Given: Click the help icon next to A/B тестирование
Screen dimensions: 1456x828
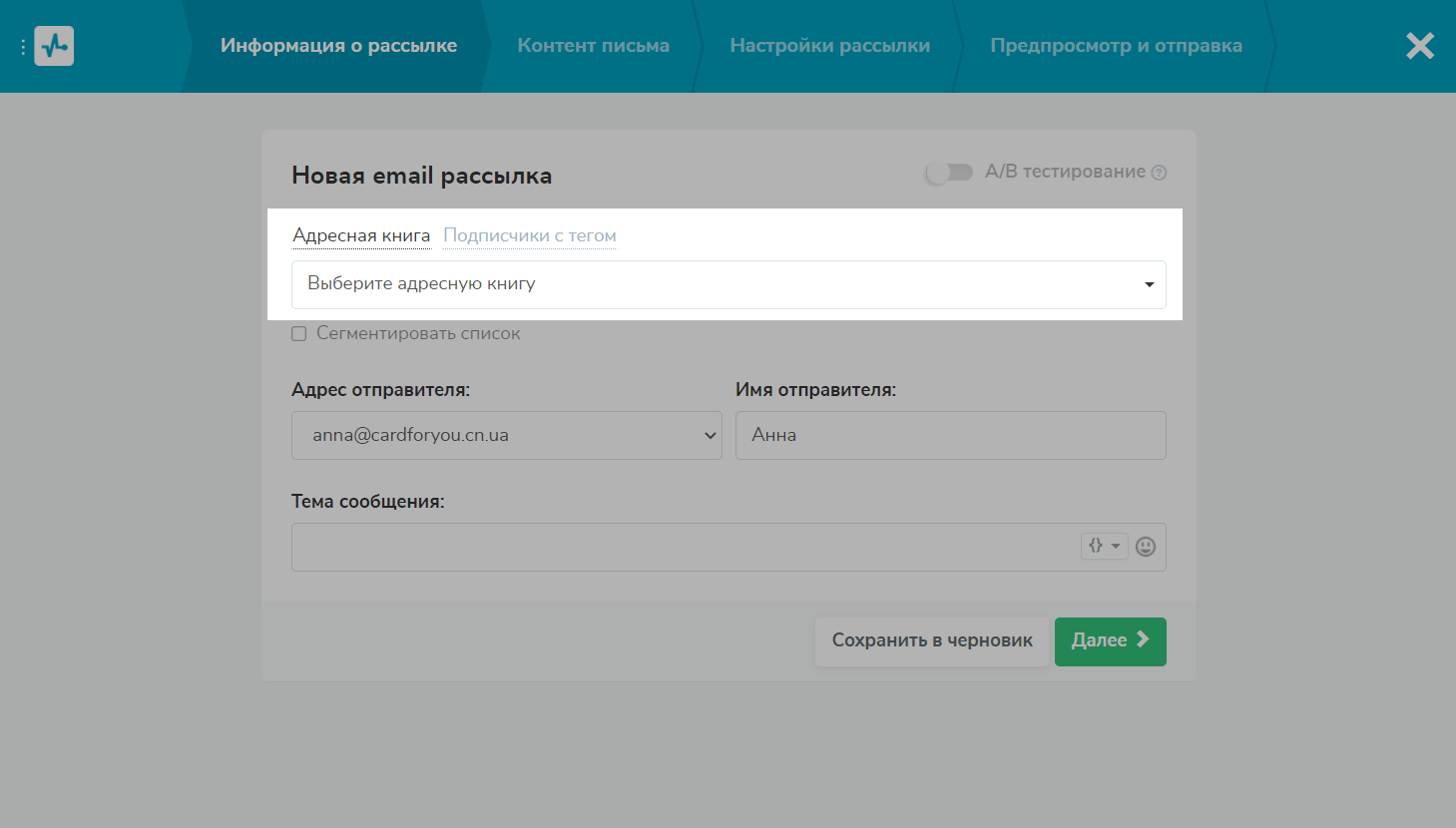Looking at the screenshot, I should [1159, 173].
